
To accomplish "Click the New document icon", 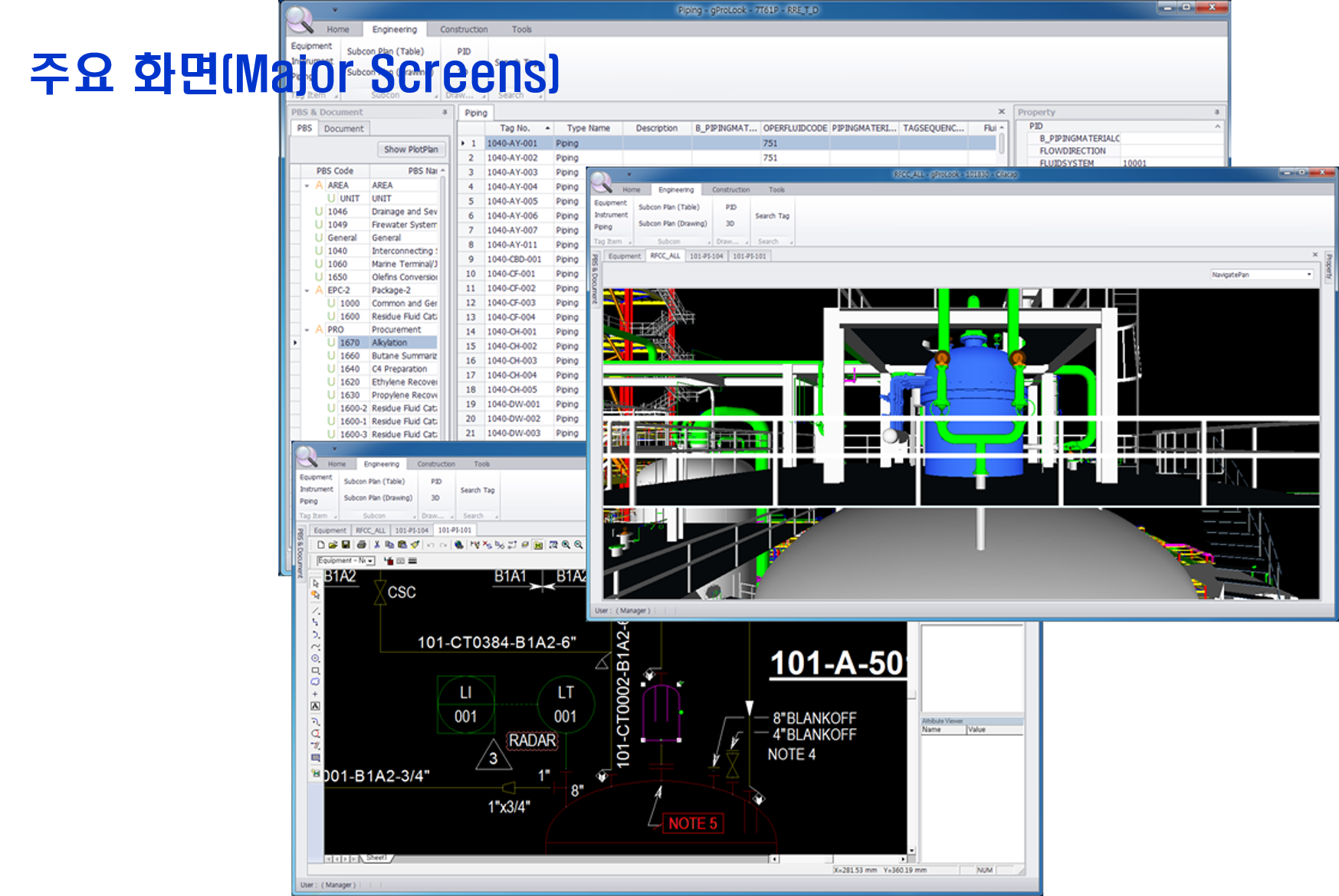I will (321, 545).
